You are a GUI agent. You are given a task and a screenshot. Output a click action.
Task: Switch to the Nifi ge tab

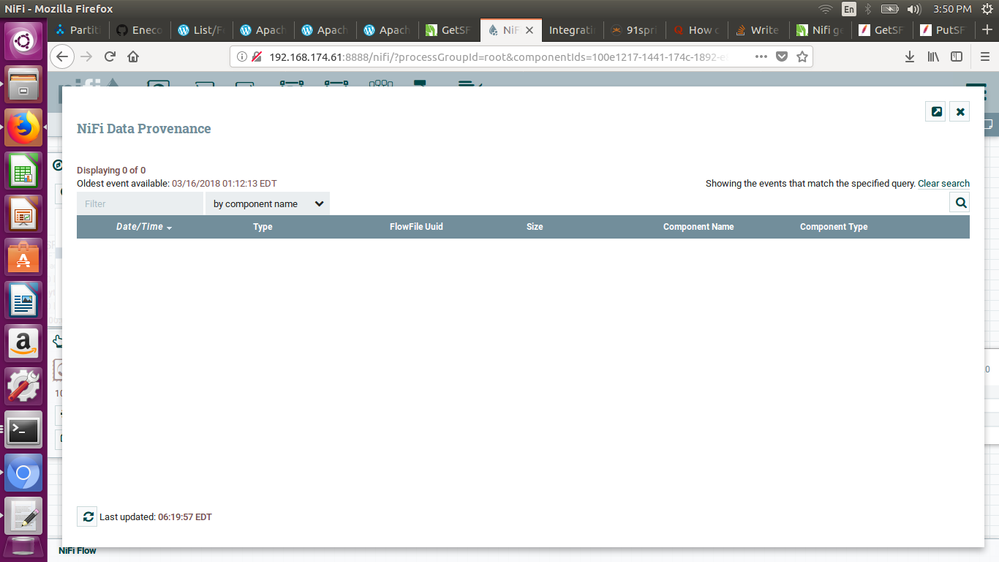(x=819, y=30)
